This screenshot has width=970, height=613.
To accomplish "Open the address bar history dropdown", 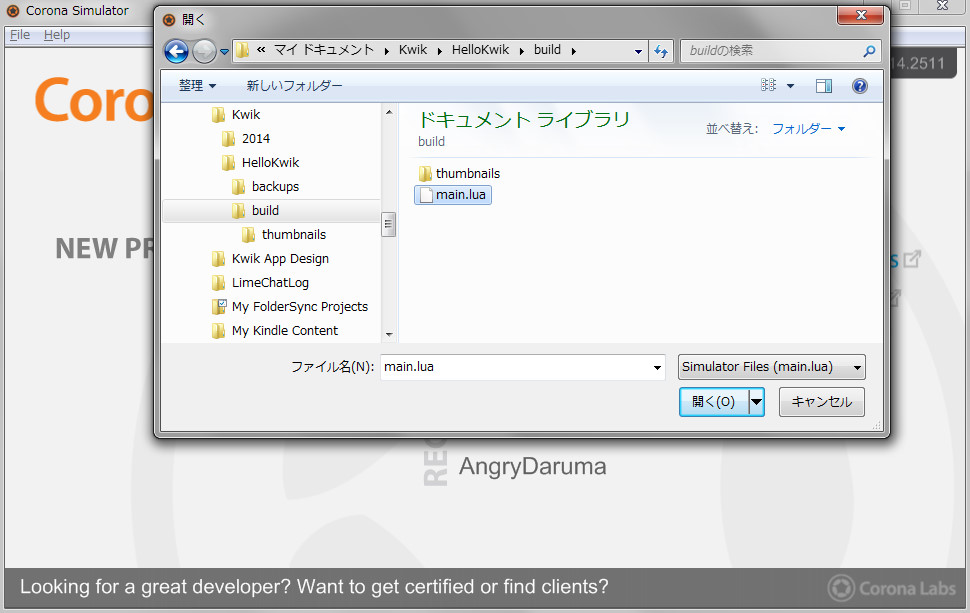I will pos(638,51).
